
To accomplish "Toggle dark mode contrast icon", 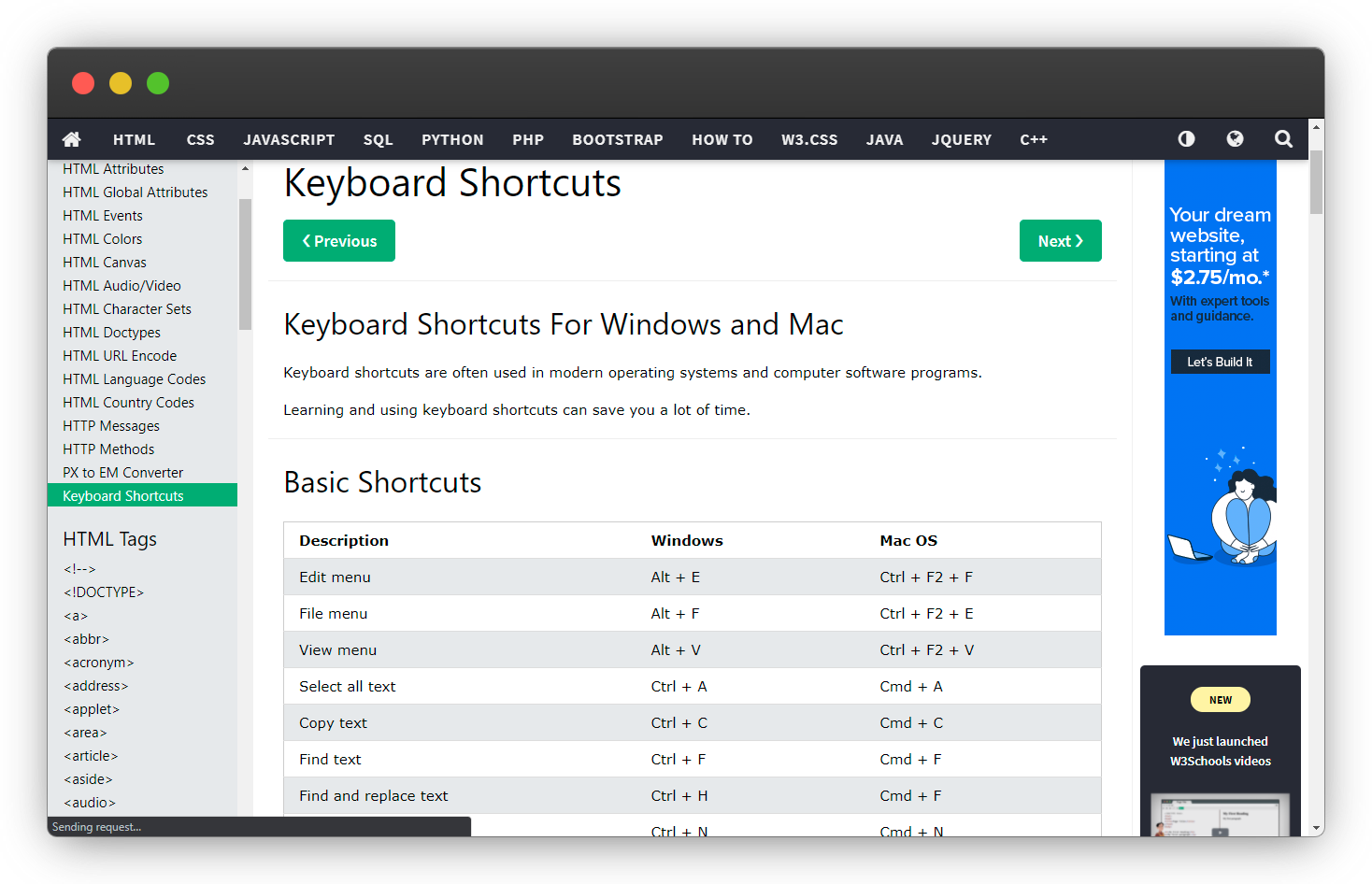I will 1186,138.
